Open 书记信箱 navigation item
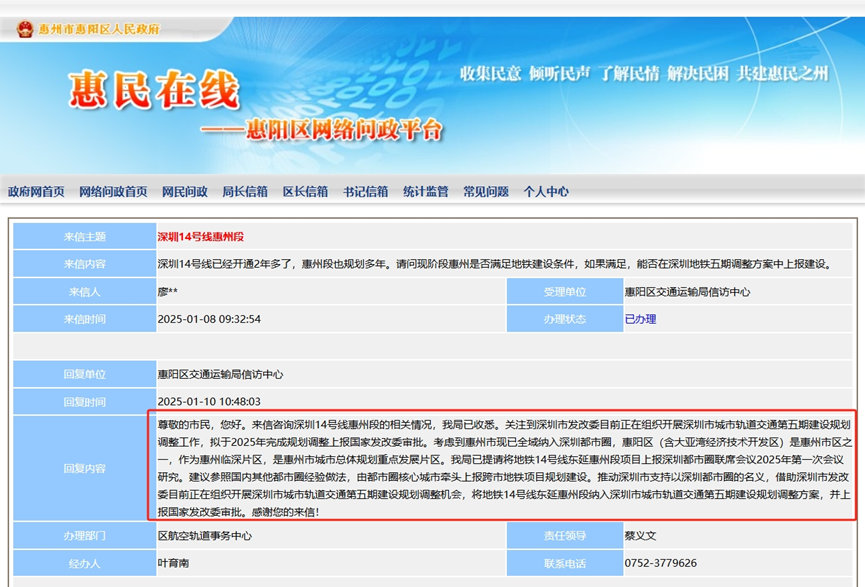 pyautogui.click(x=365, y=191)
